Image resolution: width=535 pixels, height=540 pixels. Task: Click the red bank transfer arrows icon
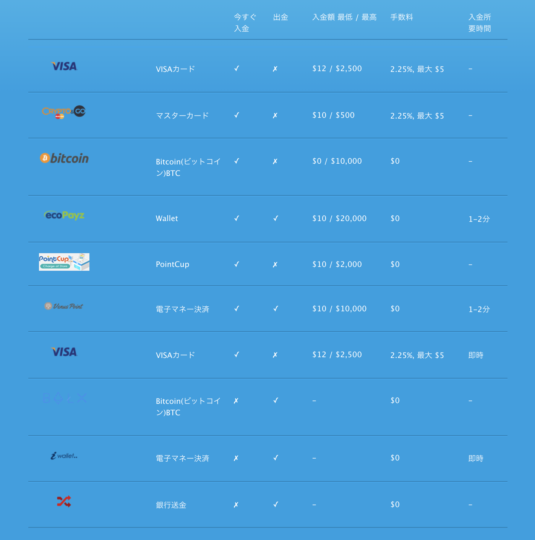tap(64, 501)
